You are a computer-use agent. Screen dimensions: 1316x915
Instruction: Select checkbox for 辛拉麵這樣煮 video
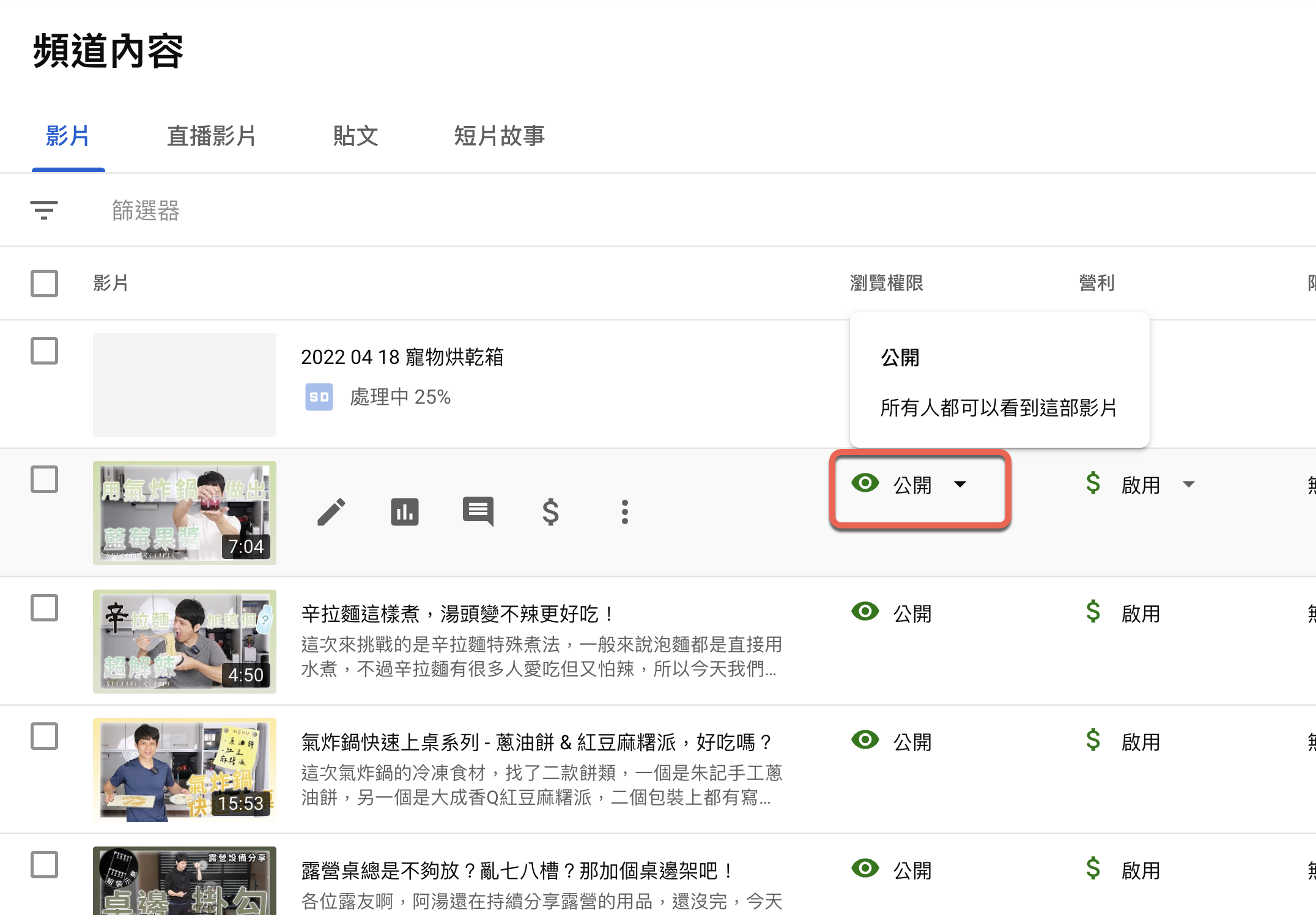(44, 607)
